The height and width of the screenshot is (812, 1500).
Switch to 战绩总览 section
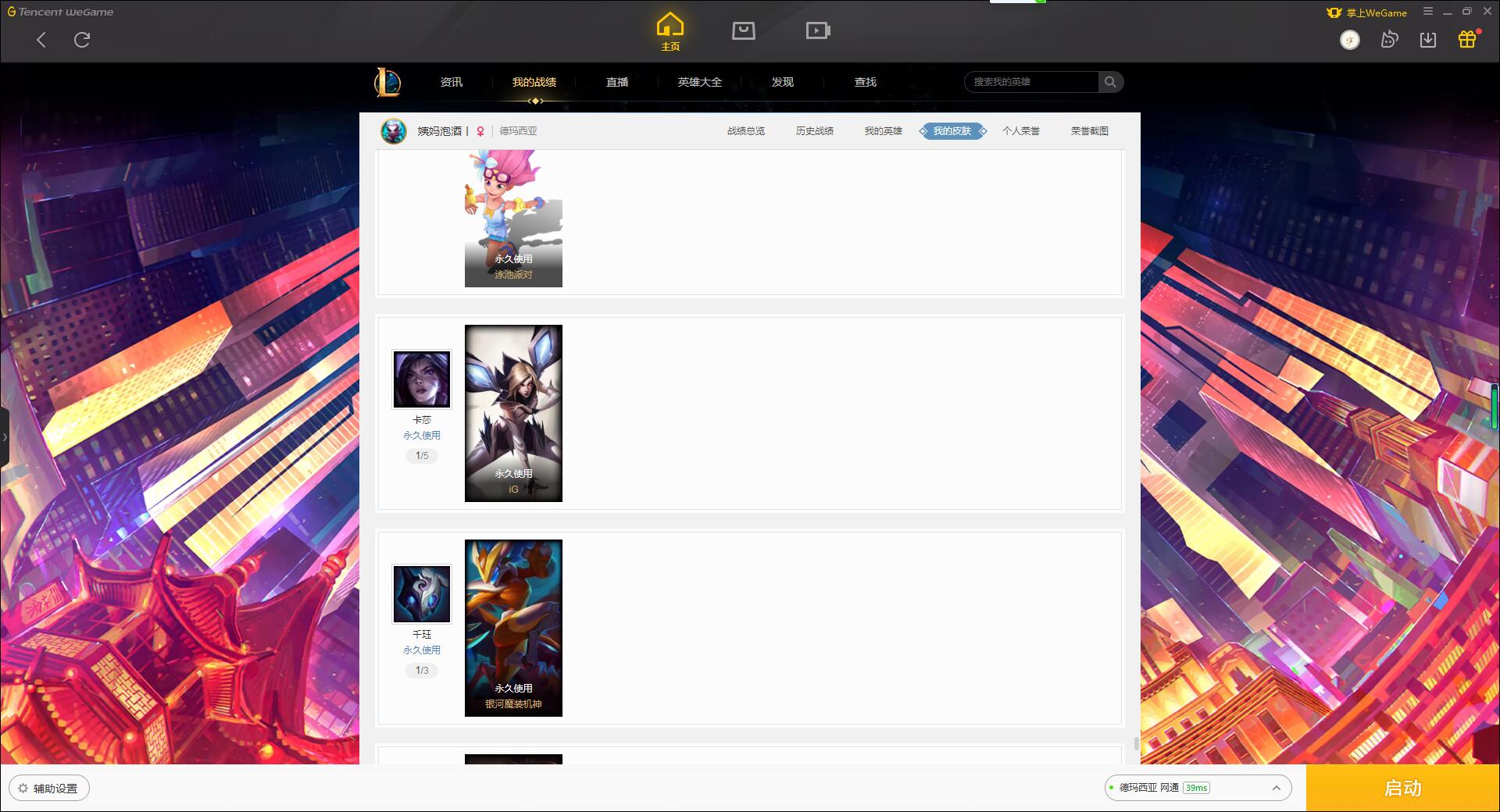(x=746, y=131)
